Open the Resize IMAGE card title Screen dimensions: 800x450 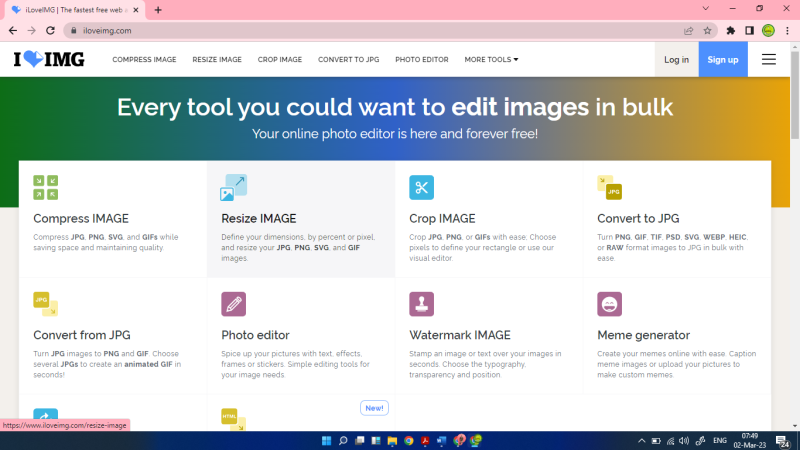259,218
